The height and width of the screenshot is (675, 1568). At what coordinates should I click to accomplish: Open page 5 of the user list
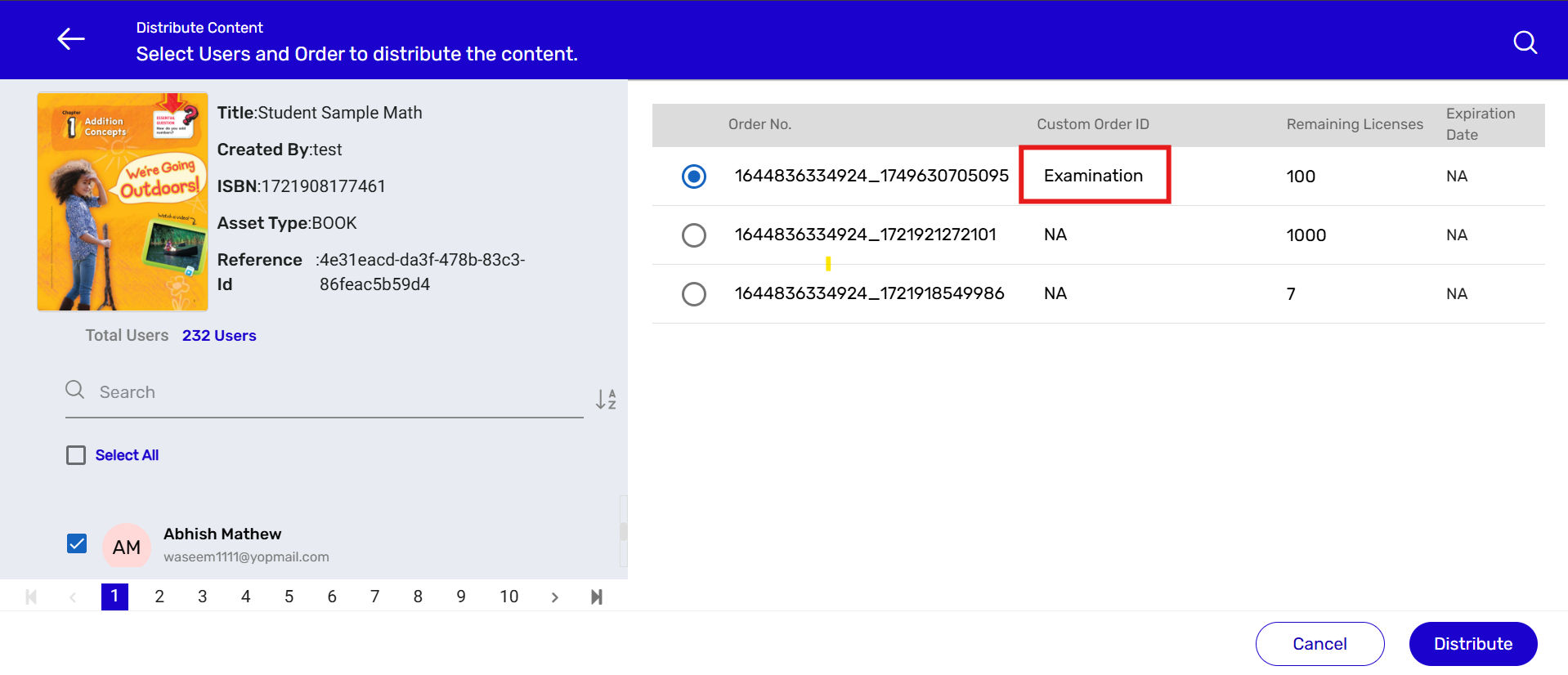(289, 597)
